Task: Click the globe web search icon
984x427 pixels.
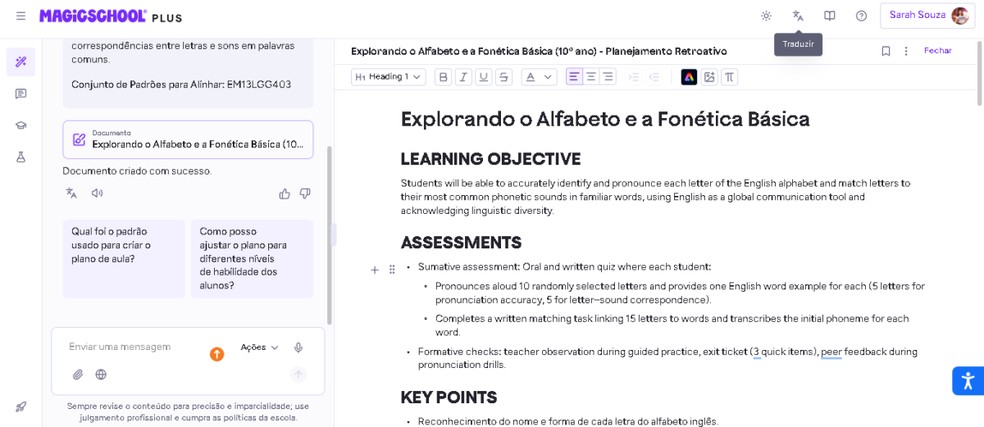Action: click(100, 374)
